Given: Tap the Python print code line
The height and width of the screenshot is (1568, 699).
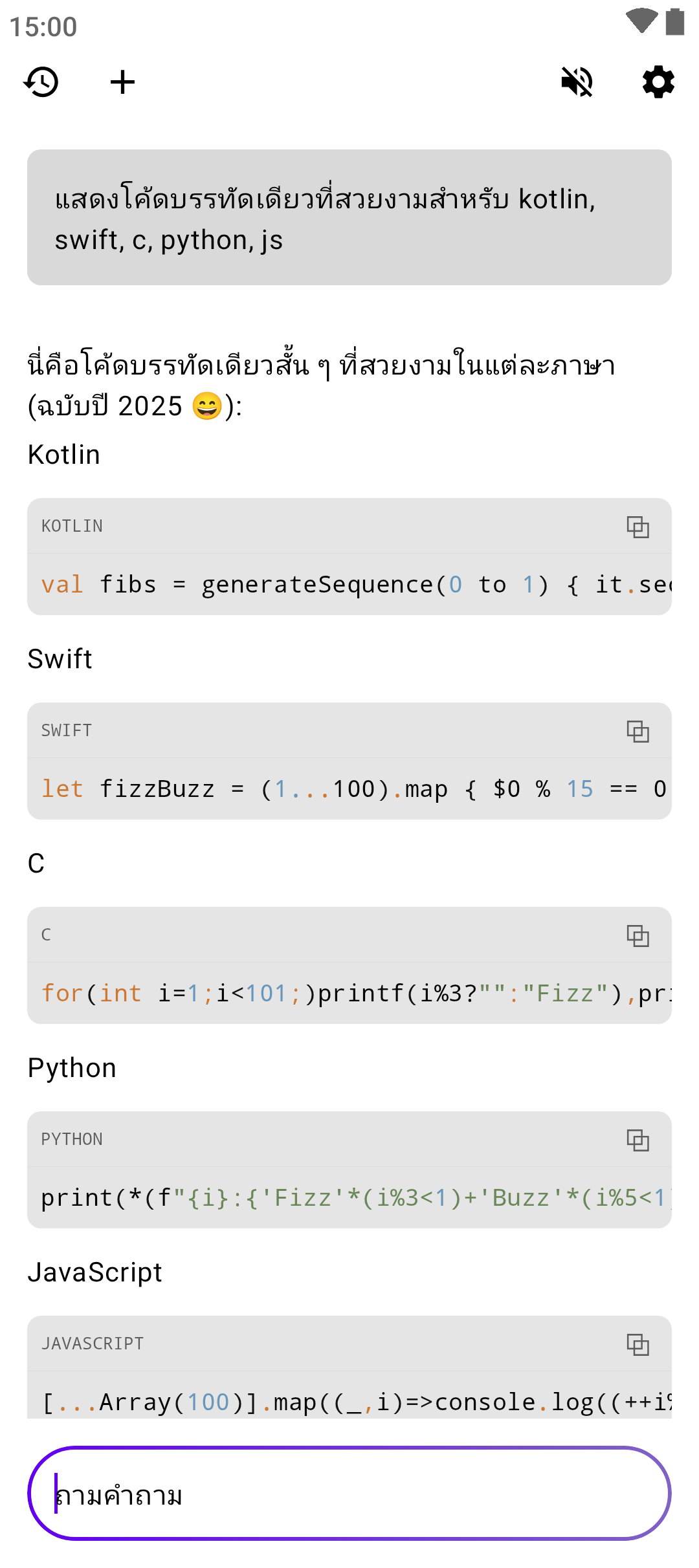Looking at the screenshot, I should tap(349, 1198).
